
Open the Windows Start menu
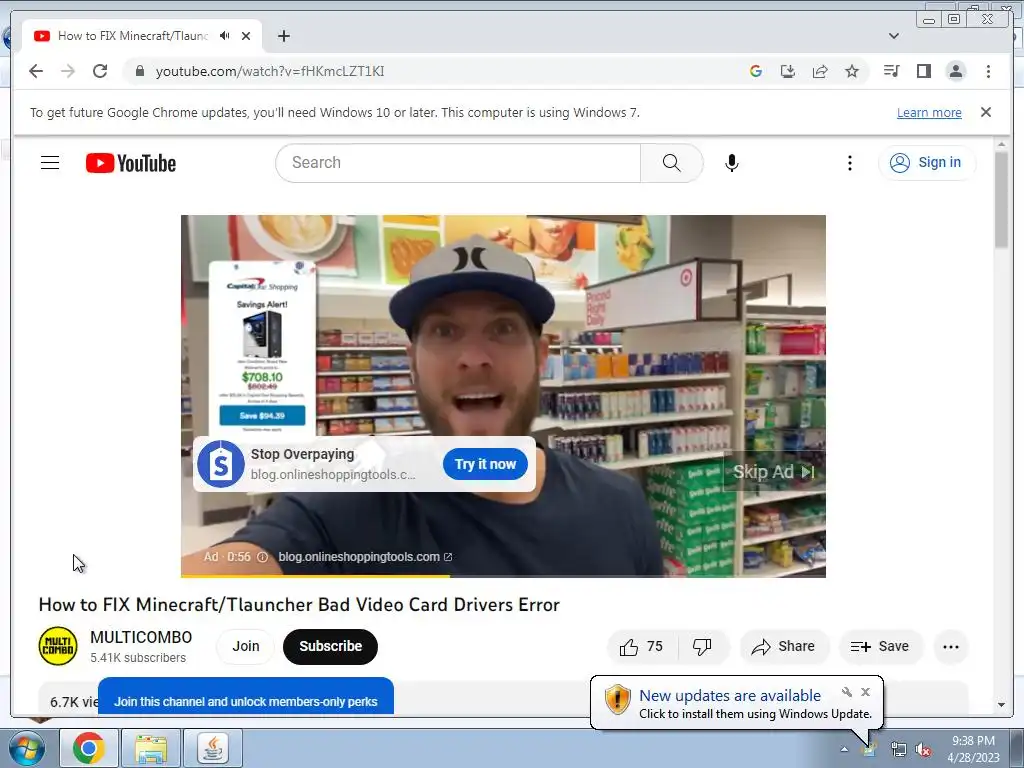point(25,748)
